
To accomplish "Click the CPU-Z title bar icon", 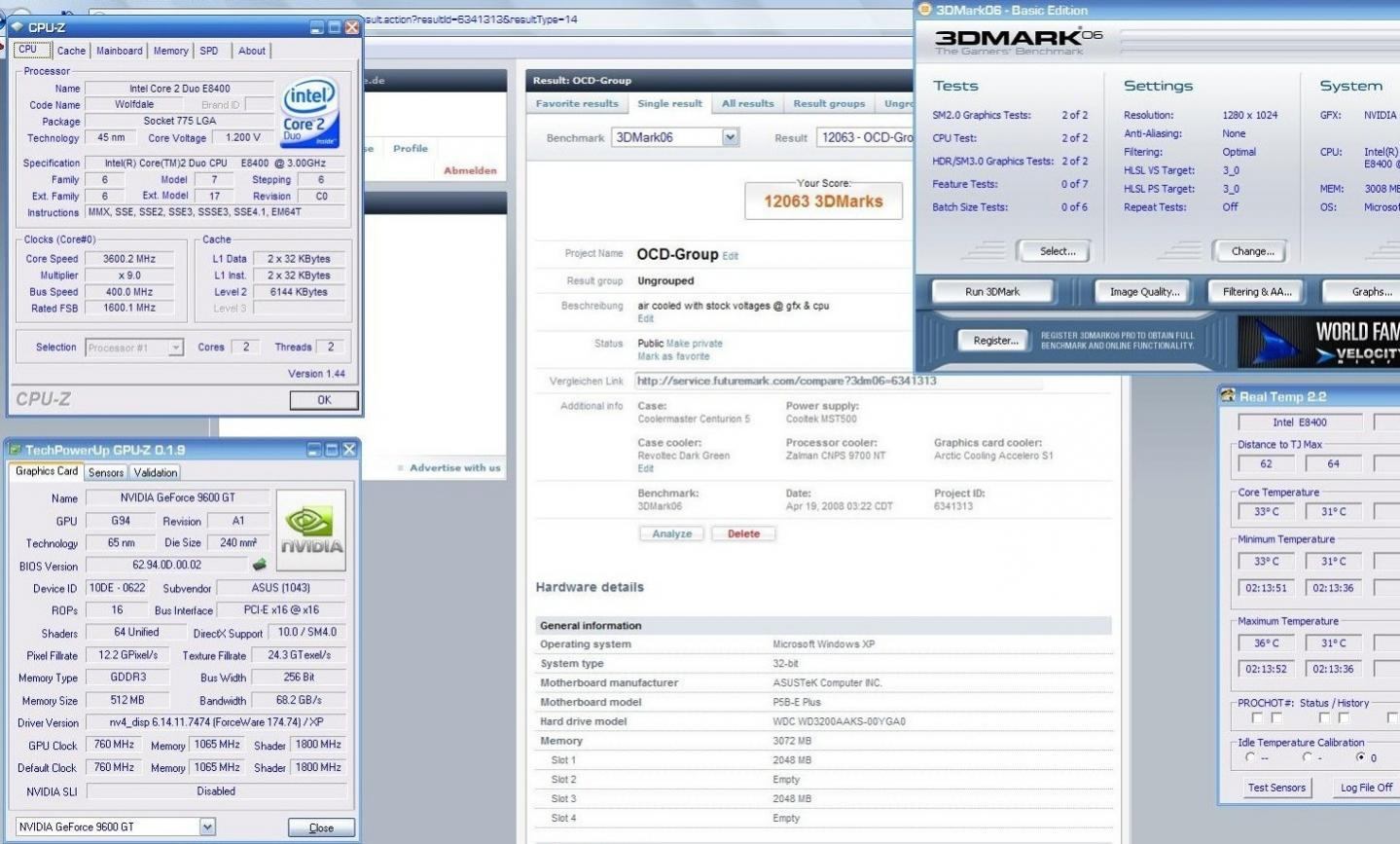I will pyautogui.click(x=17, y=27).
